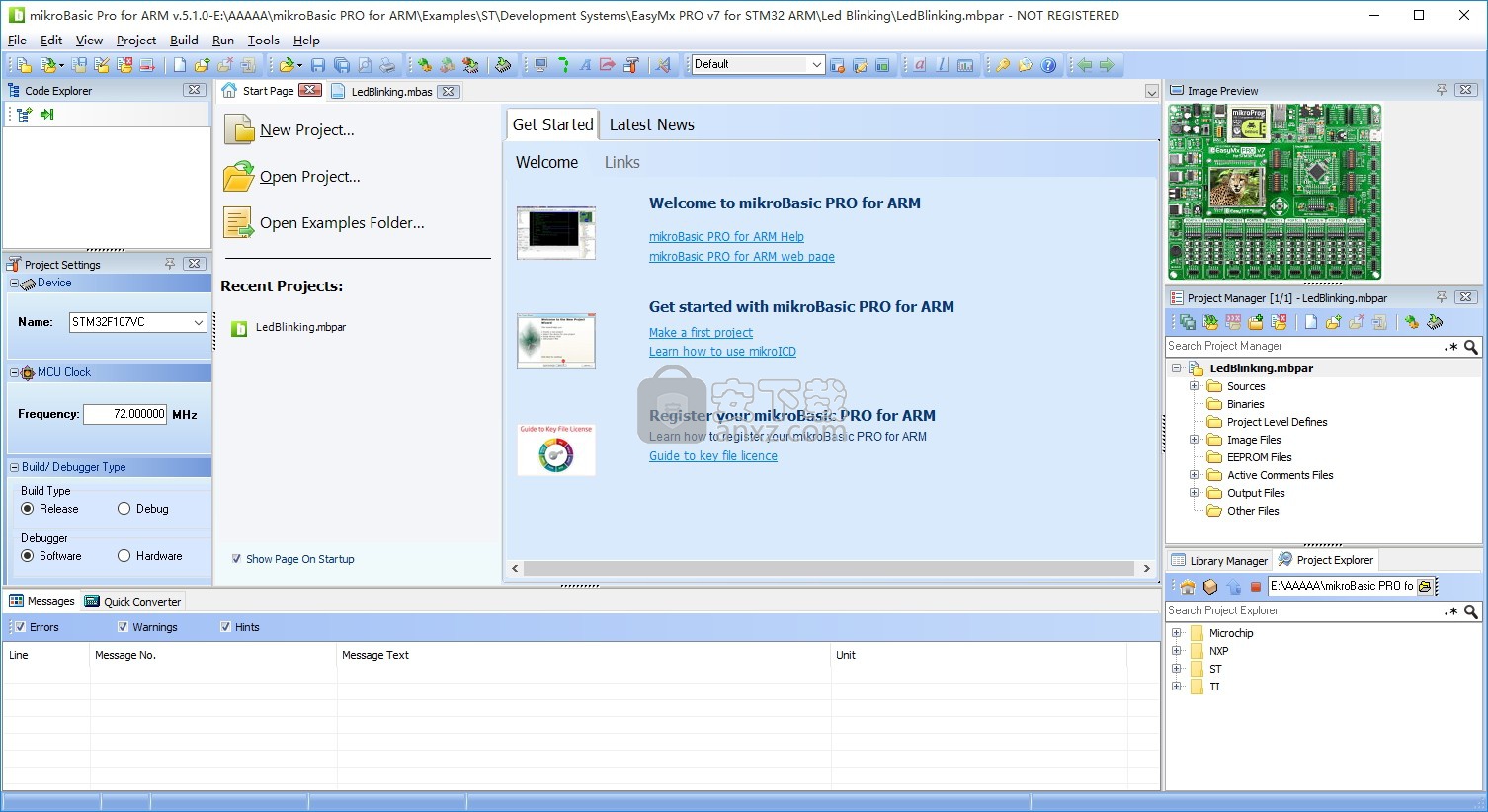Switch to the Latest News tab
This screenshot has height=812, width=1488.
tap(651, 124)
